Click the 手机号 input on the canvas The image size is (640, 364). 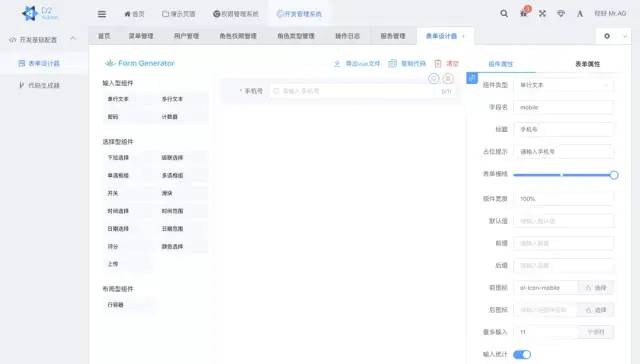tap(362, 91)
